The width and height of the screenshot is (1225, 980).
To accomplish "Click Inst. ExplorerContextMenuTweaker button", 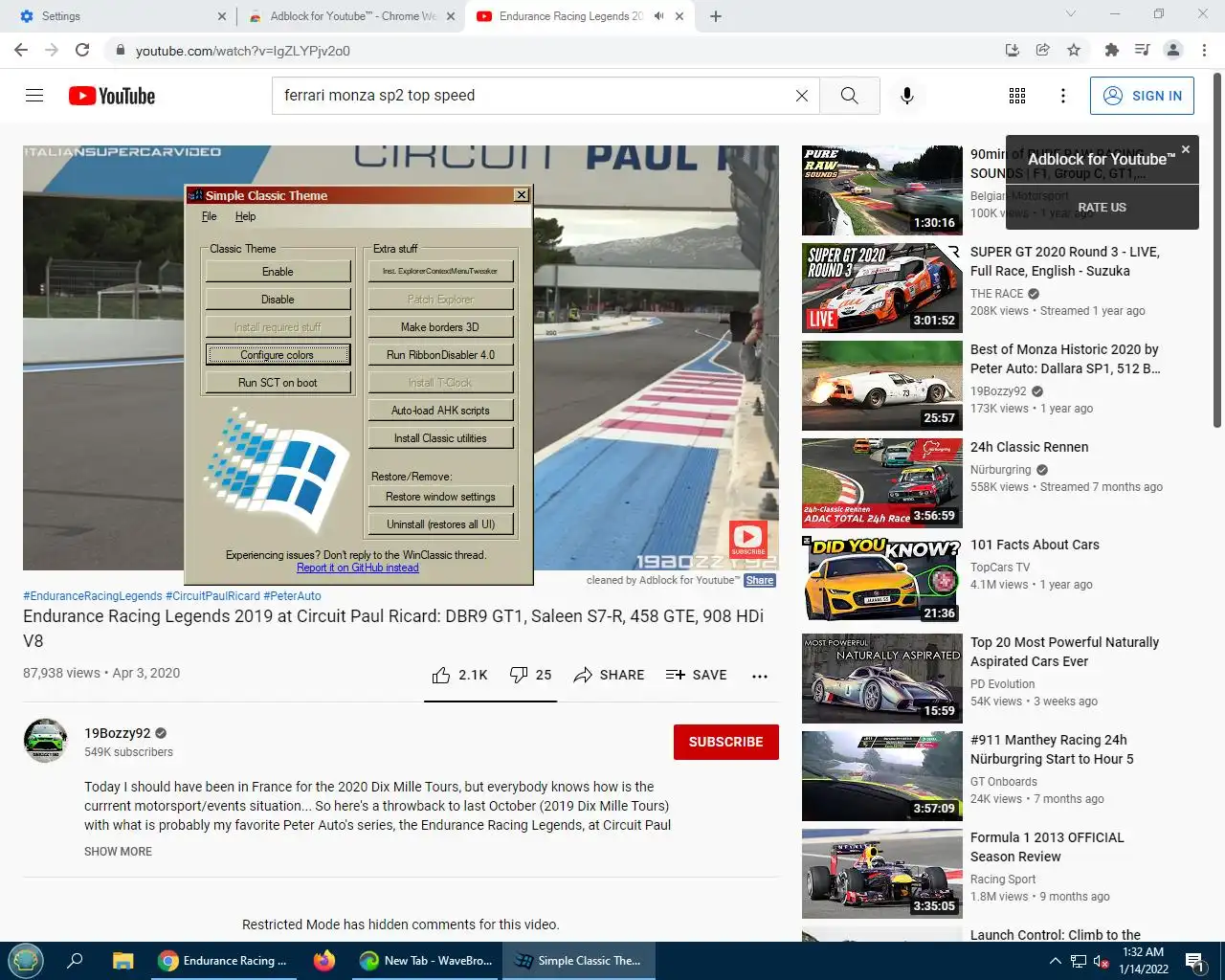I will point(440,272).
